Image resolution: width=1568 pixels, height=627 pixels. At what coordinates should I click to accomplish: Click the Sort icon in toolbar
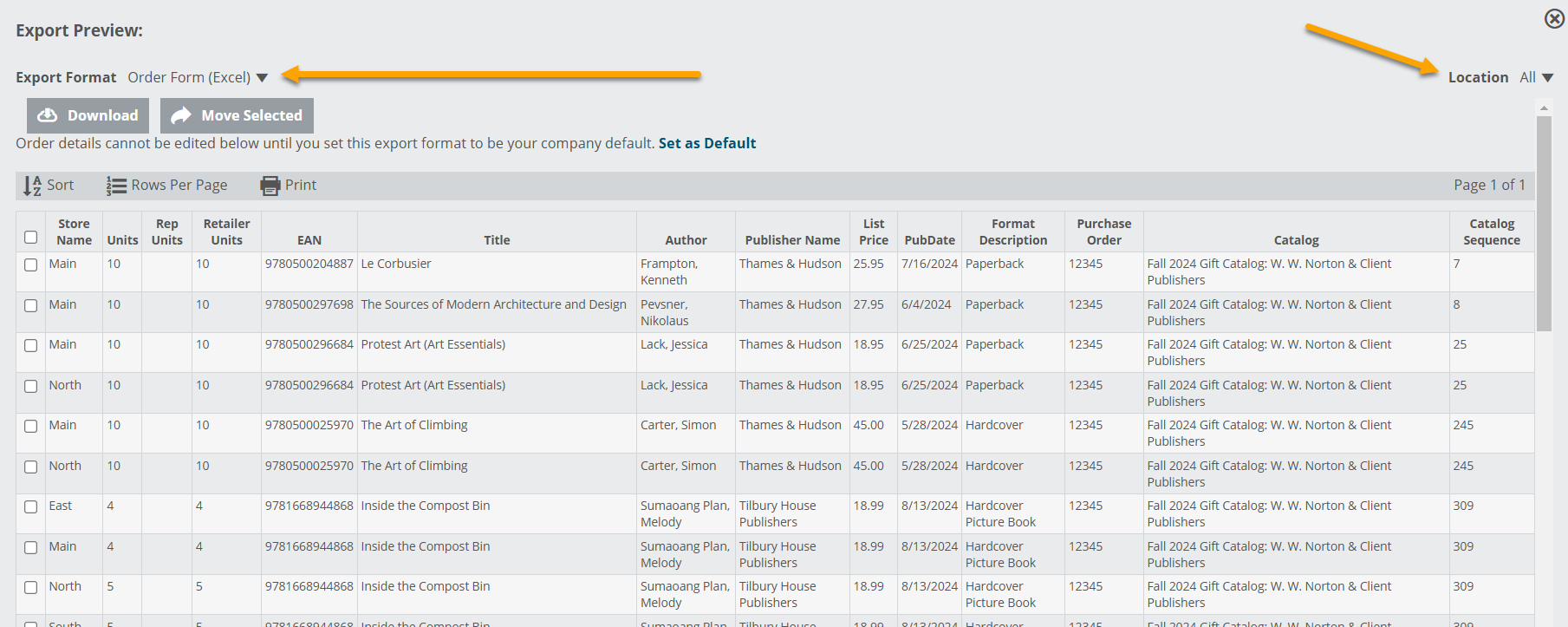pyautogui.click(x=32, y=186)
